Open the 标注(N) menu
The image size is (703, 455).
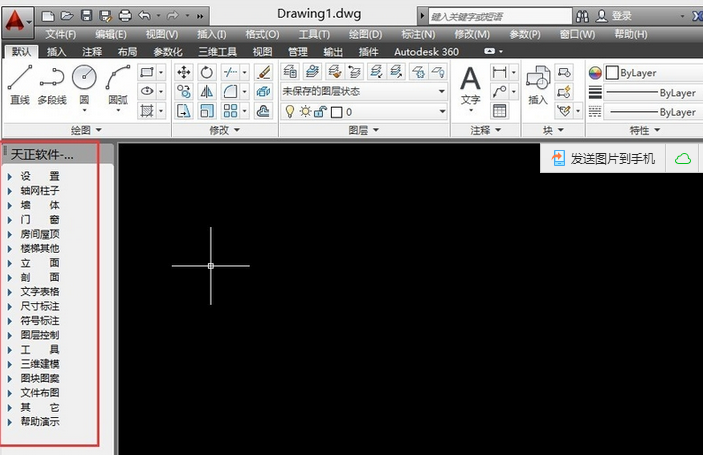[x=418, y=35]
